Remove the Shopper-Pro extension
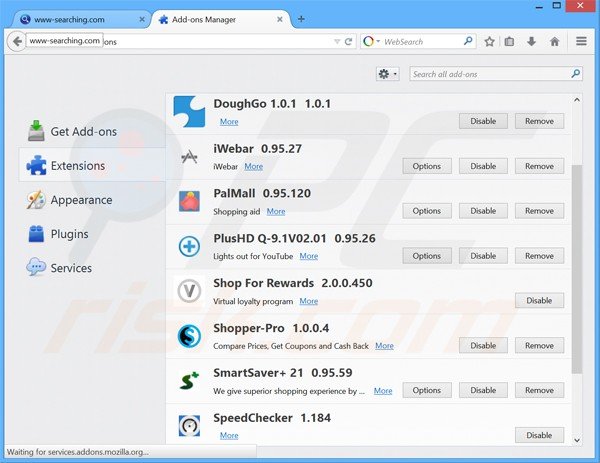 tap(539, 346)
